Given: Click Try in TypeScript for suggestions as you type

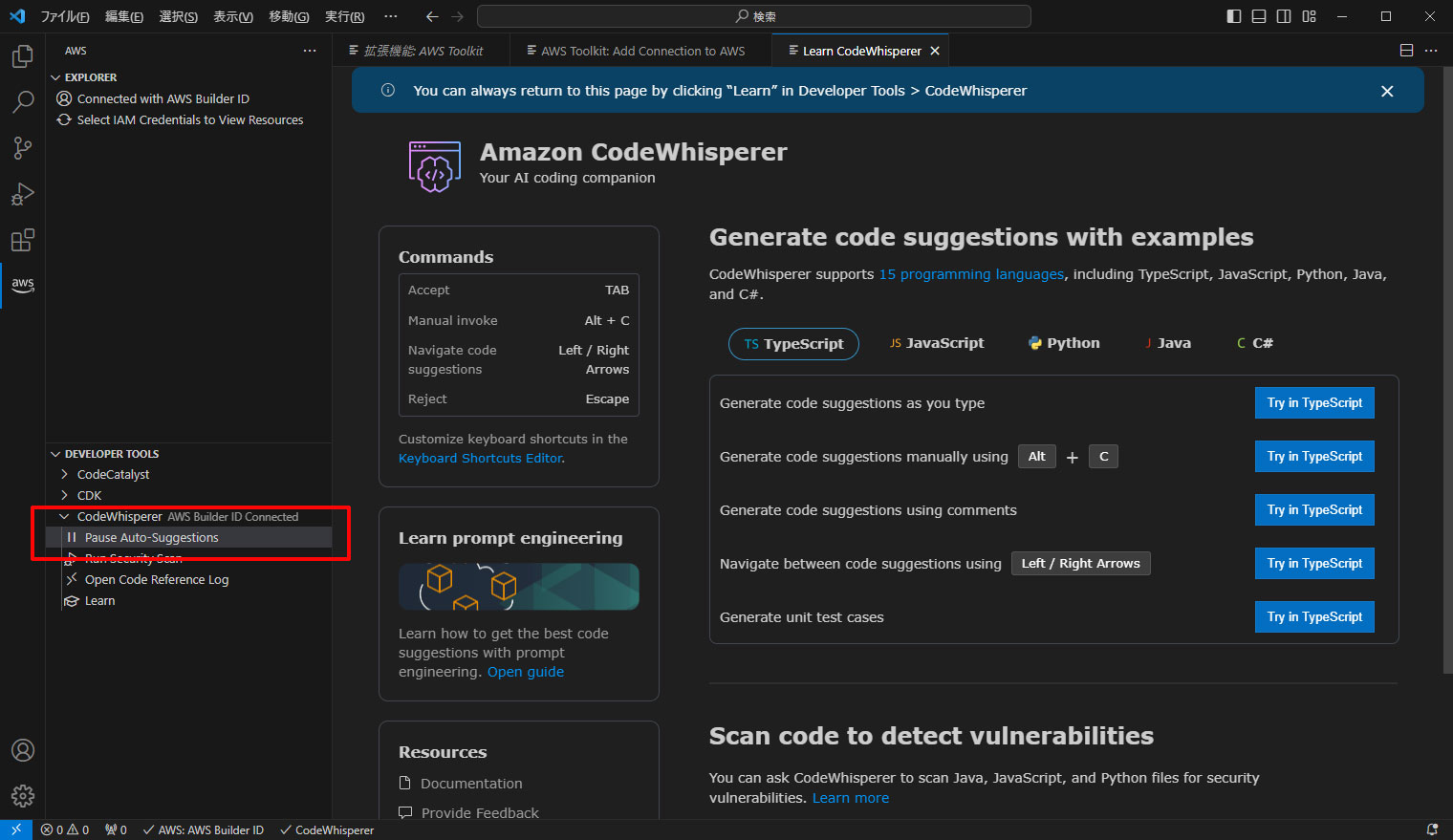Looking at the screenshot, I should tap(1314, 402).
